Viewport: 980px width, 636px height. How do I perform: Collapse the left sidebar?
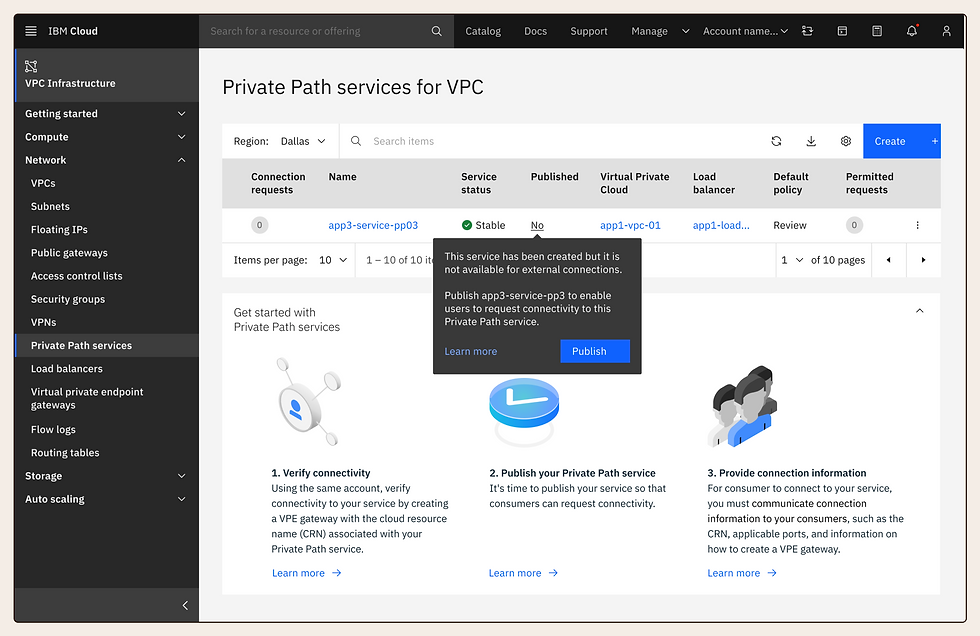click(x=185, y=605)
